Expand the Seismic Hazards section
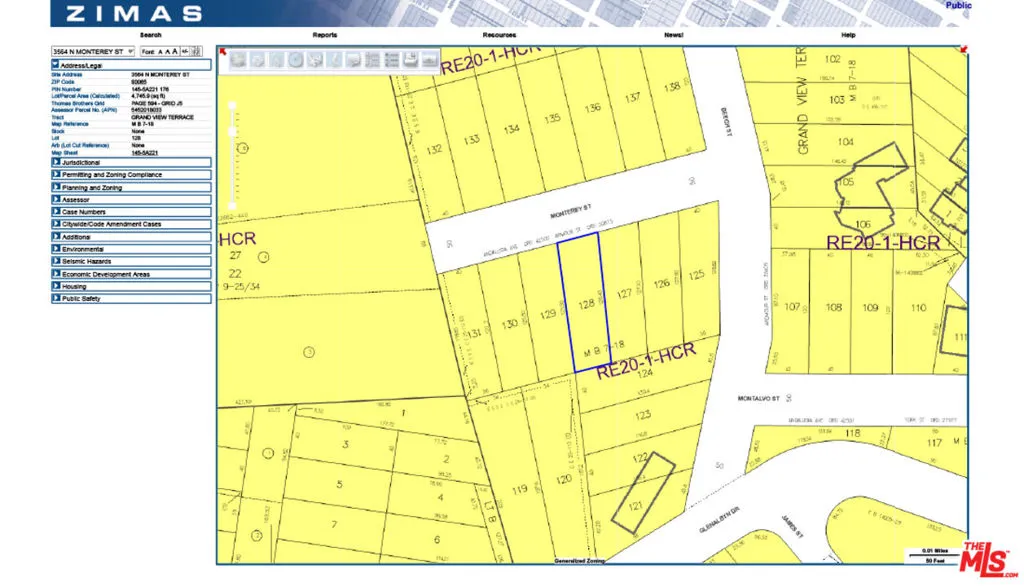1024x587 pixels. click(x=130, y=261)
